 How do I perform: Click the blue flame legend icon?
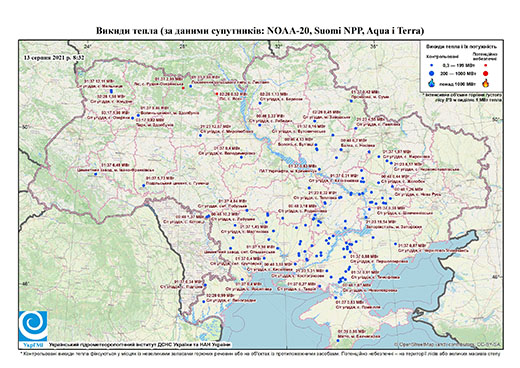click(432, 82)
